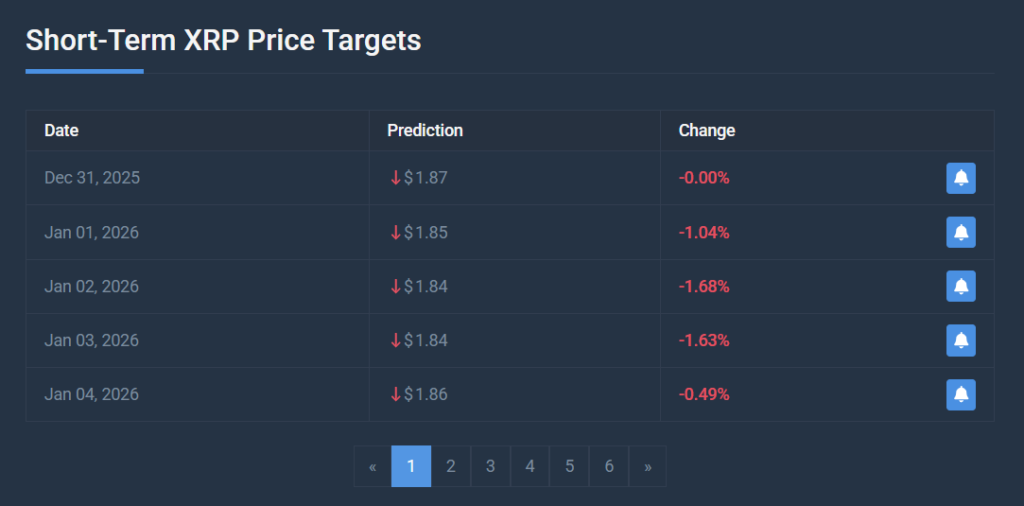The image size is (1024, 506).
Task: Click the alert bell for Dec 31, 2025
Action: 960,178
